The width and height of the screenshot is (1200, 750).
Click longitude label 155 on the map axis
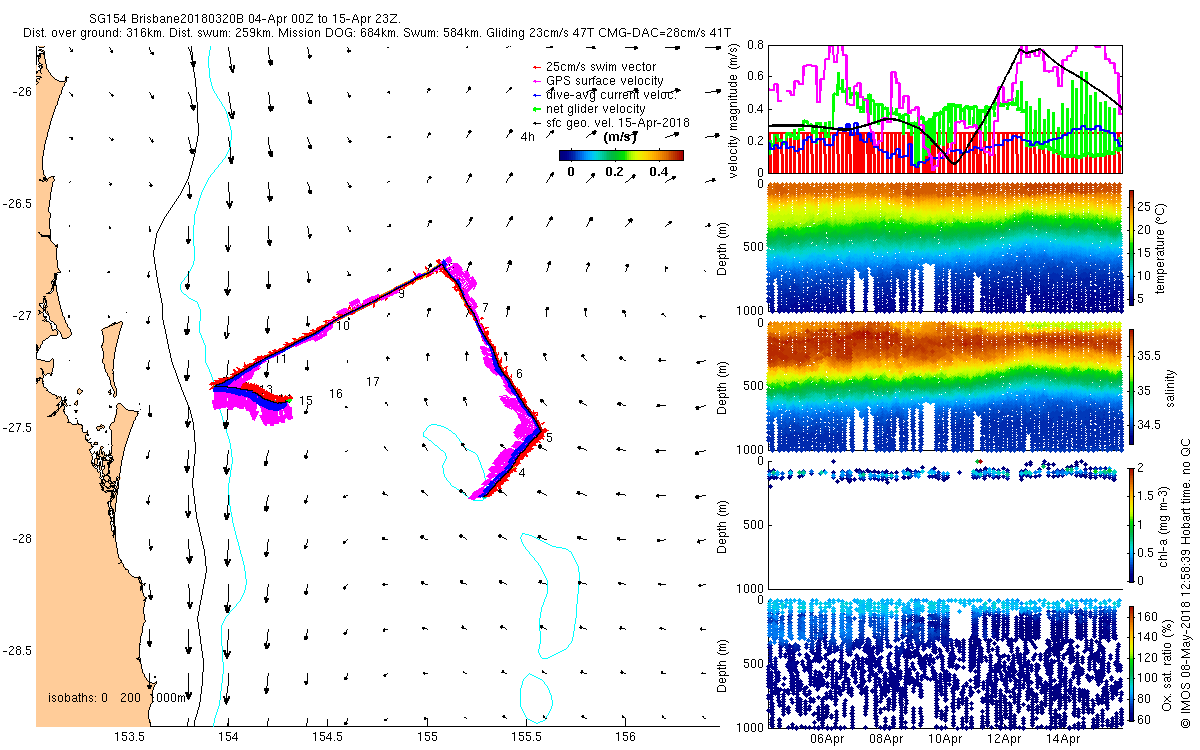pos(428,737)
